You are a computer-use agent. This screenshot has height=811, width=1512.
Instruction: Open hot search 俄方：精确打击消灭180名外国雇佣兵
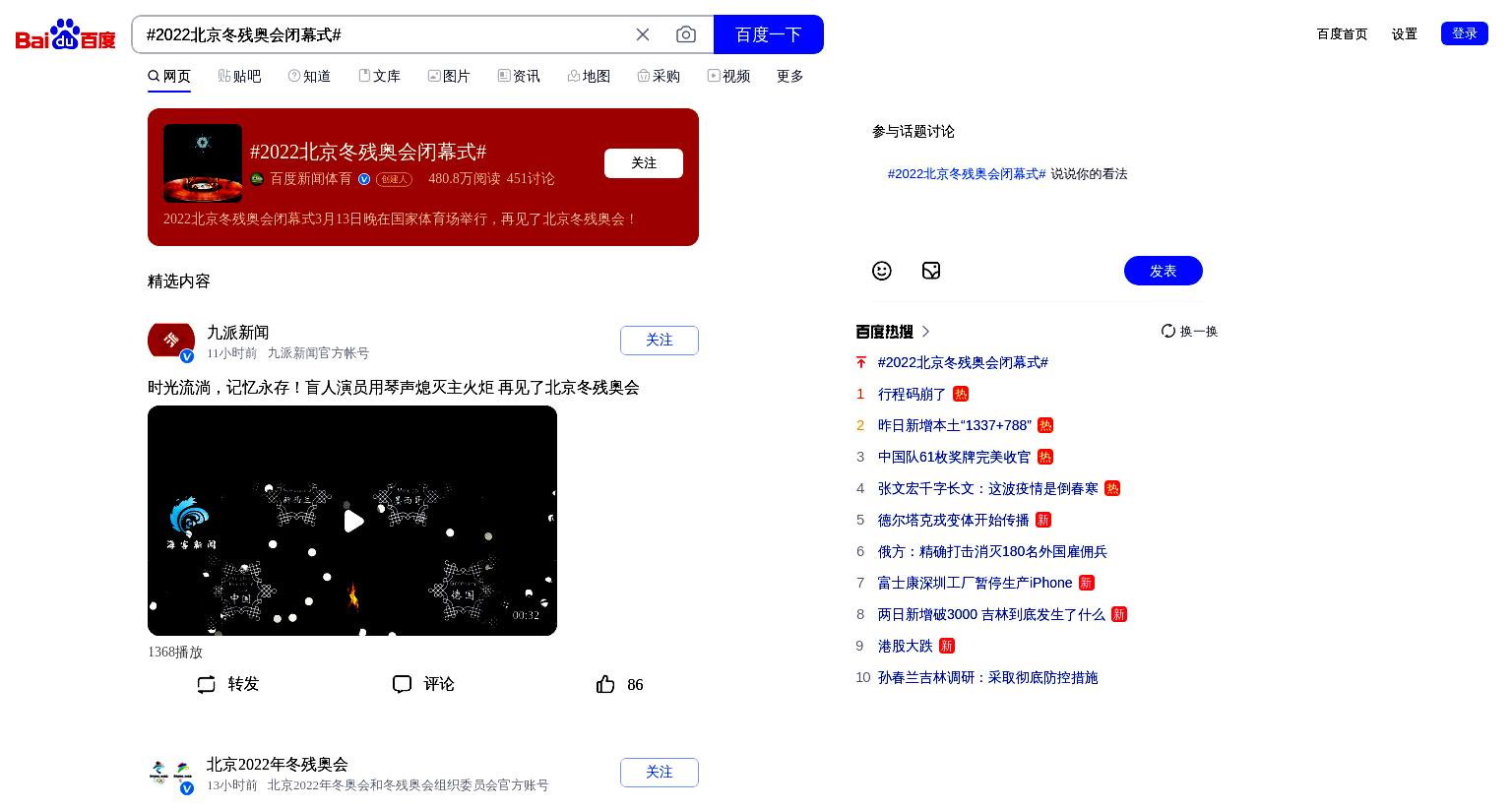pos(992,551)
